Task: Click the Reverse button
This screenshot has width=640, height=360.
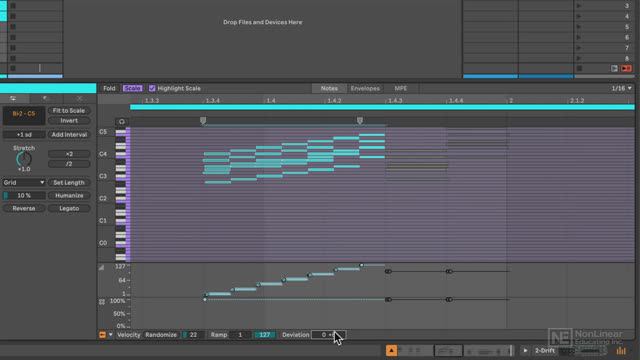Action: (24, 208)
